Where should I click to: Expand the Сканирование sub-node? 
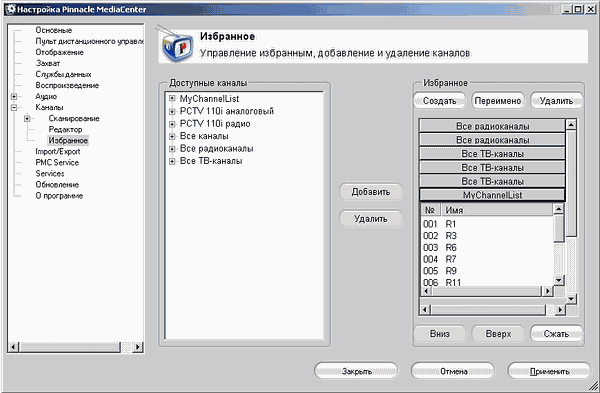click(27, 119)
